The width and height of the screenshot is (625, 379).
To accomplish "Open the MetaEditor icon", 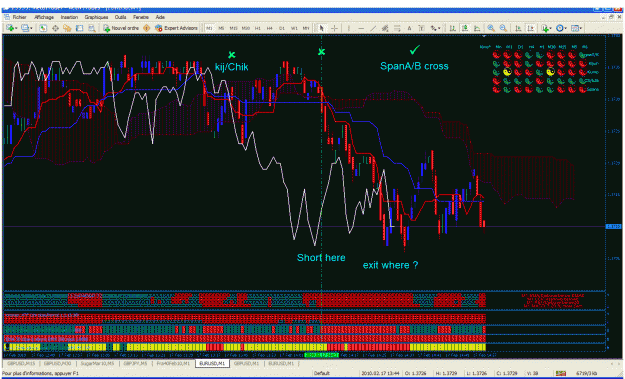I will coord(147,28).
